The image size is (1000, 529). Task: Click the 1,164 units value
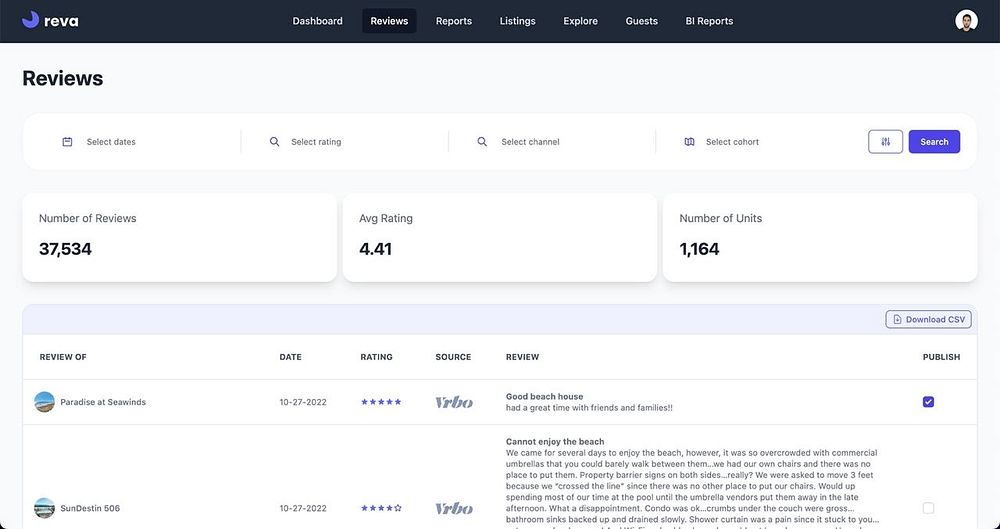coord(699,249)
